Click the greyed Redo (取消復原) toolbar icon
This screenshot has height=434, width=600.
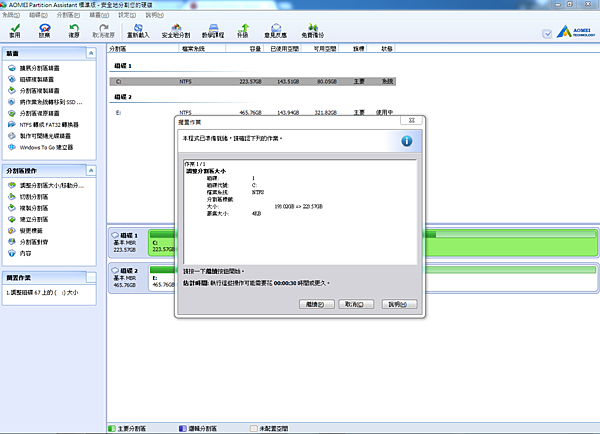[103, 31]
